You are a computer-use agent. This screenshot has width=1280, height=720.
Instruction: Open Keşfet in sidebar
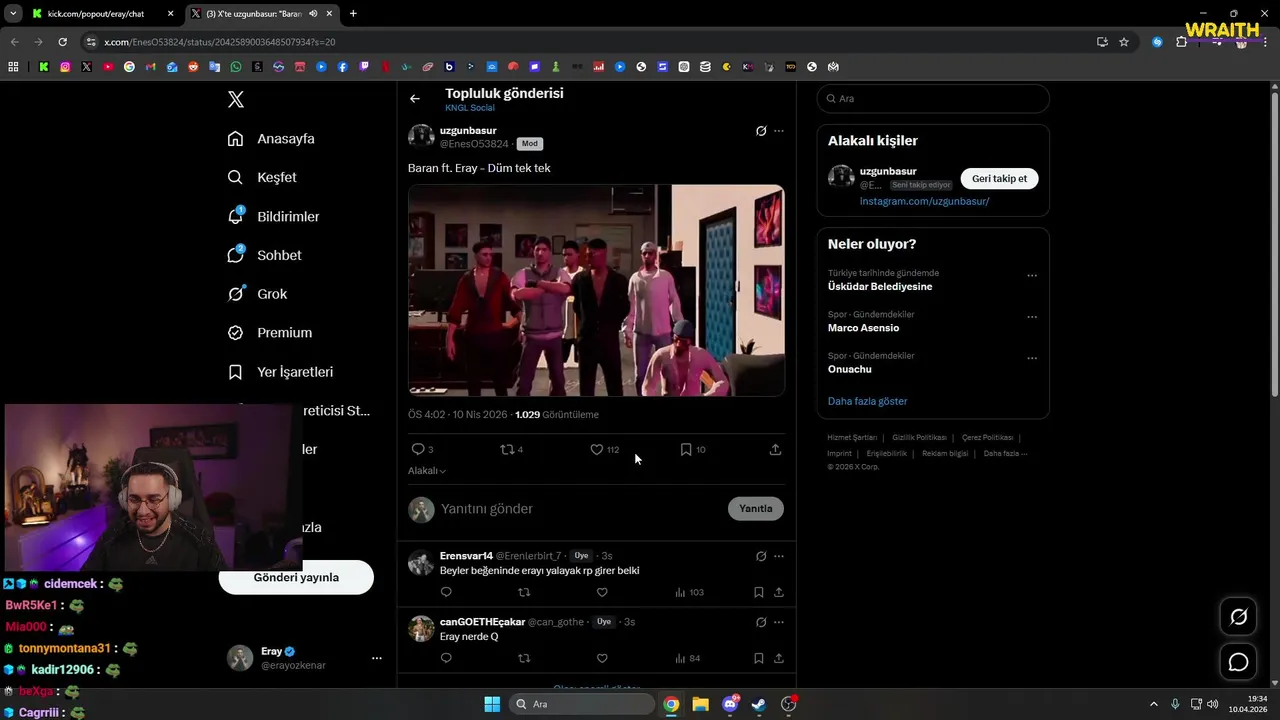coord(262,177)
